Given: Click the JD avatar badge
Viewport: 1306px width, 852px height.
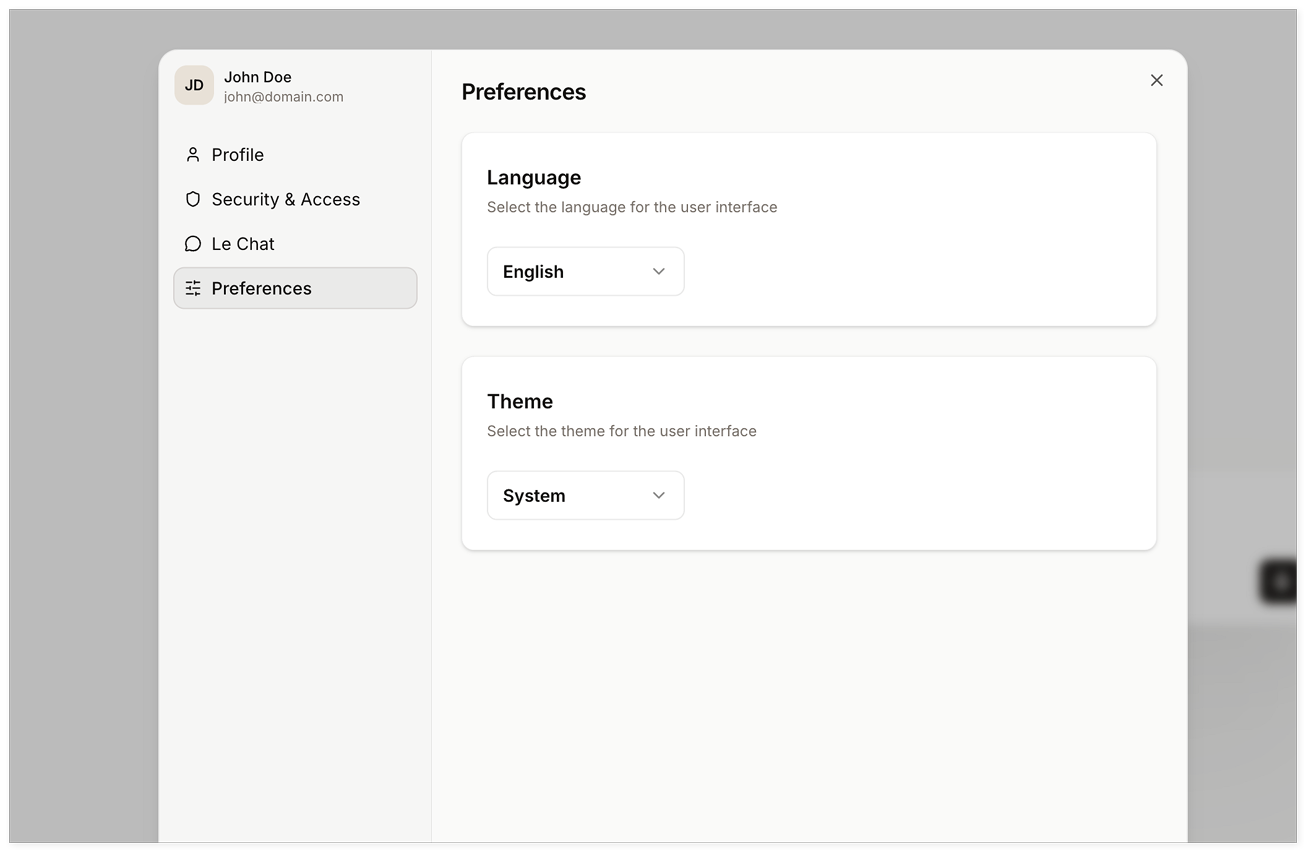Looking at the screenshot, I should pos(194,85).
